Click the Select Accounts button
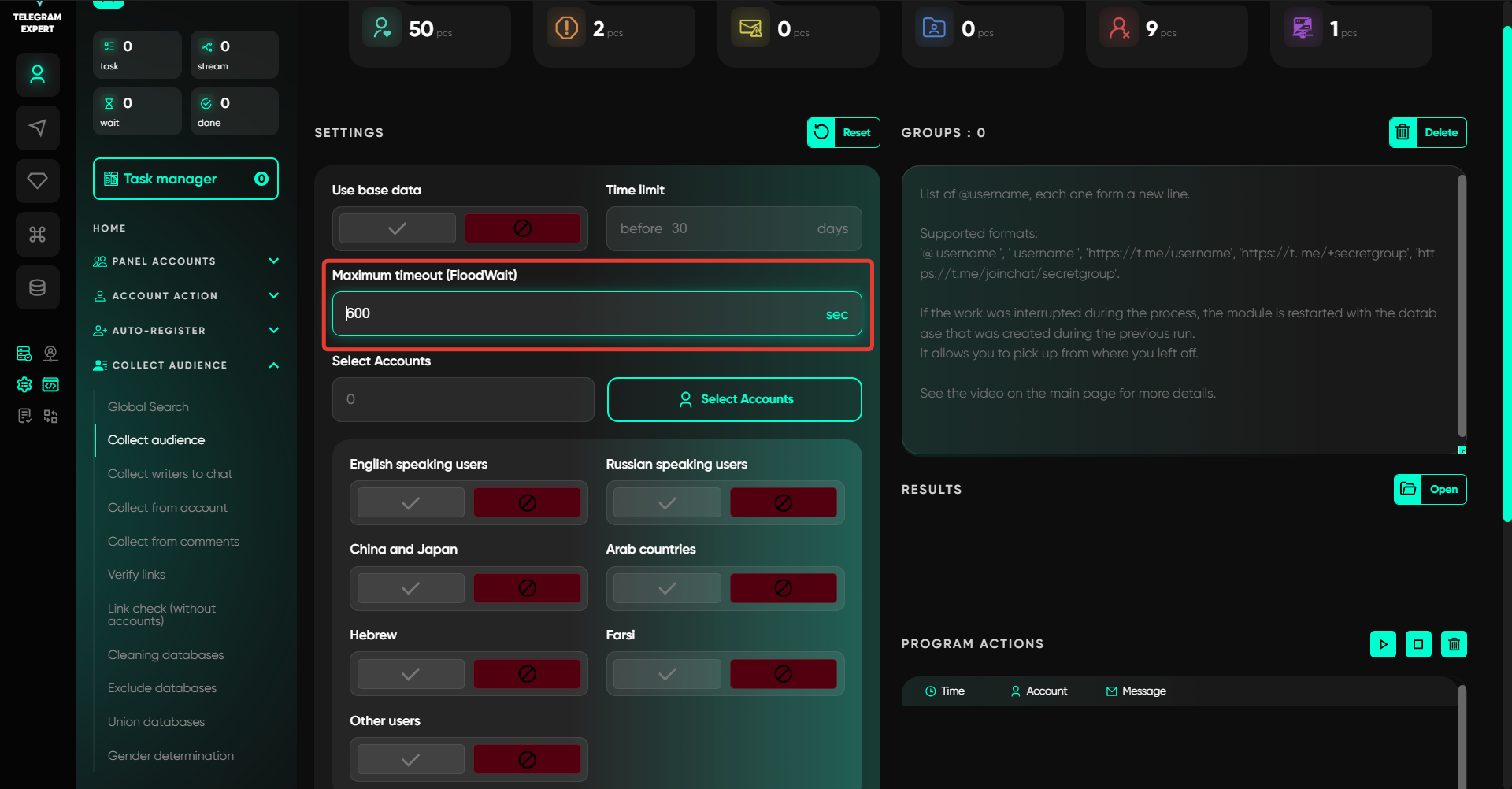Viewport: 1512px width, 789px height. click(x=734, y=399)
